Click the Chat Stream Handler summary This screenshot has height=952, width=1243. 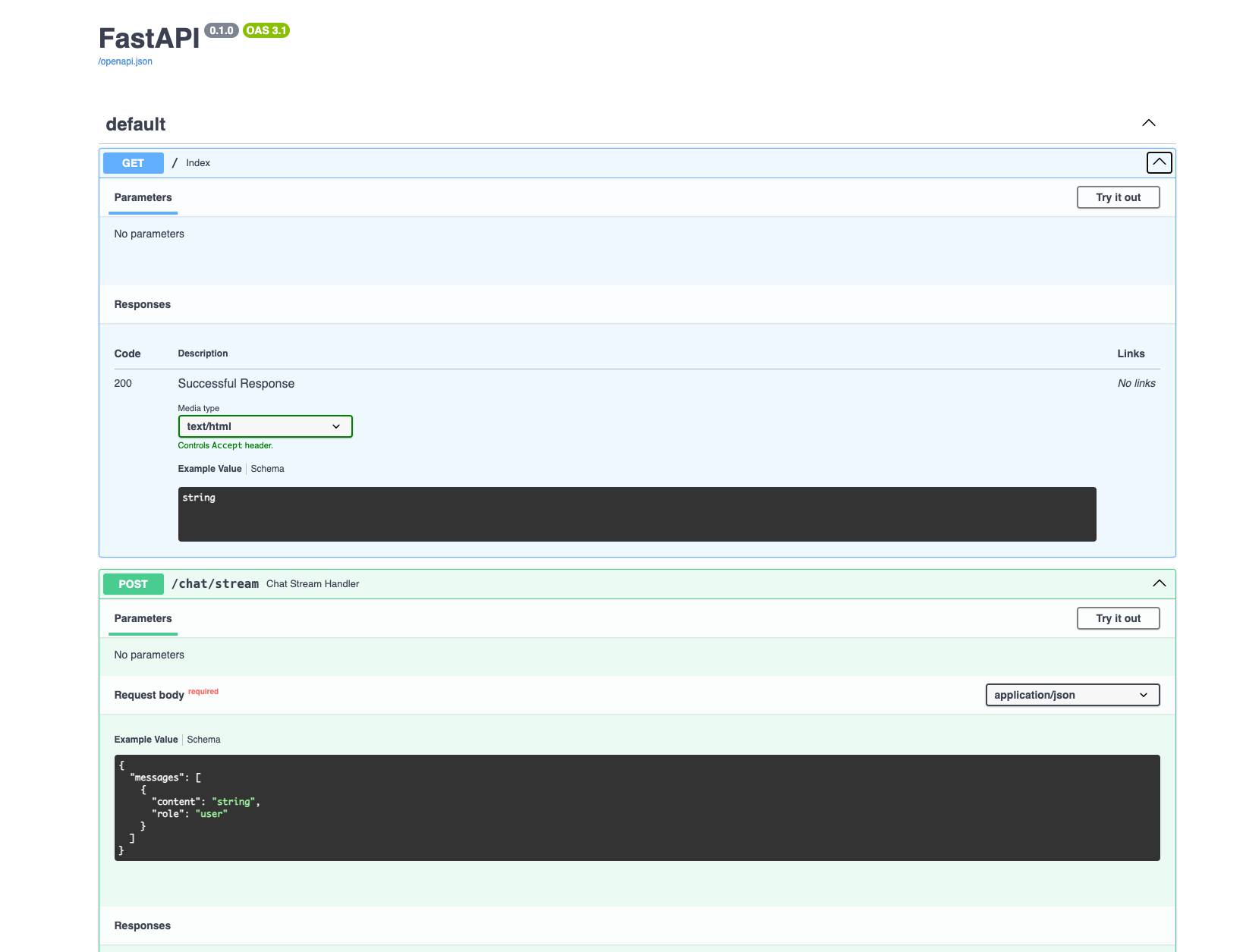coord(313,584)
